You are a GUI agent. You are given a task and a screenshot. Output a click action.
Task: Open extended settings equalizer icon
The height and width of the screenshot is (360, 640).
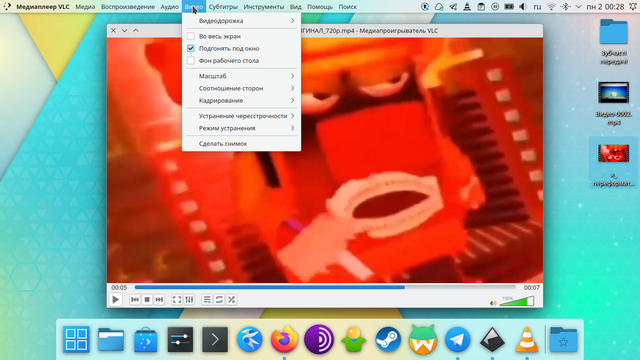click(189, 300)
